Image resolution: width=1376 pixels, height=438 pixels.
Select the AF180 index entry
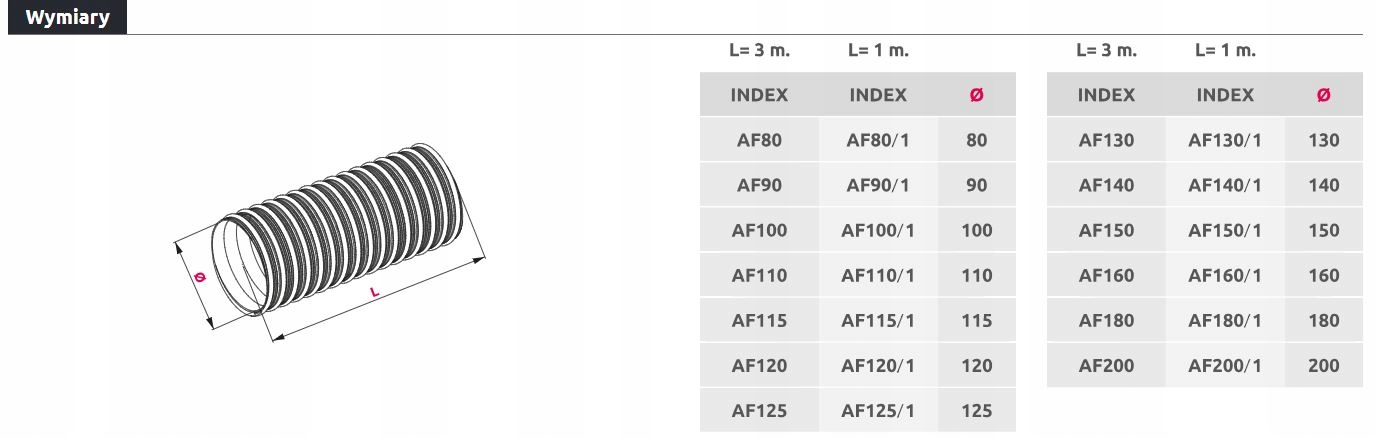tap(1106, 320)
